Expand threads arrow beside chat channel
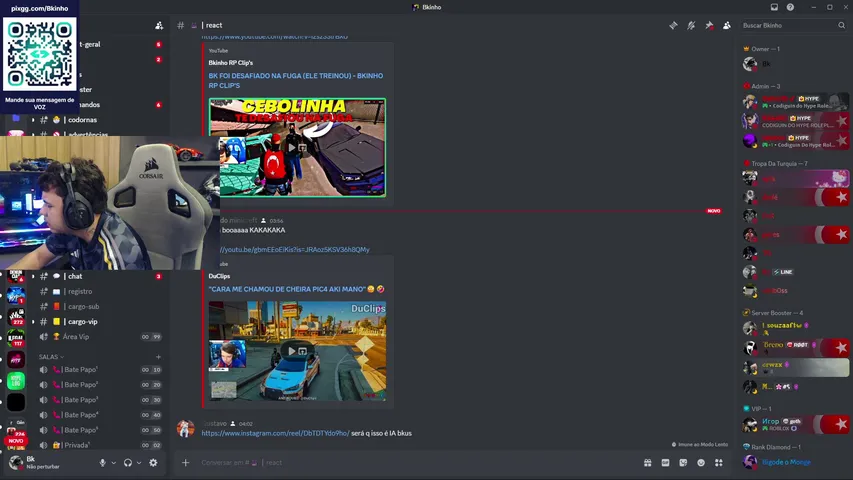 33,276
